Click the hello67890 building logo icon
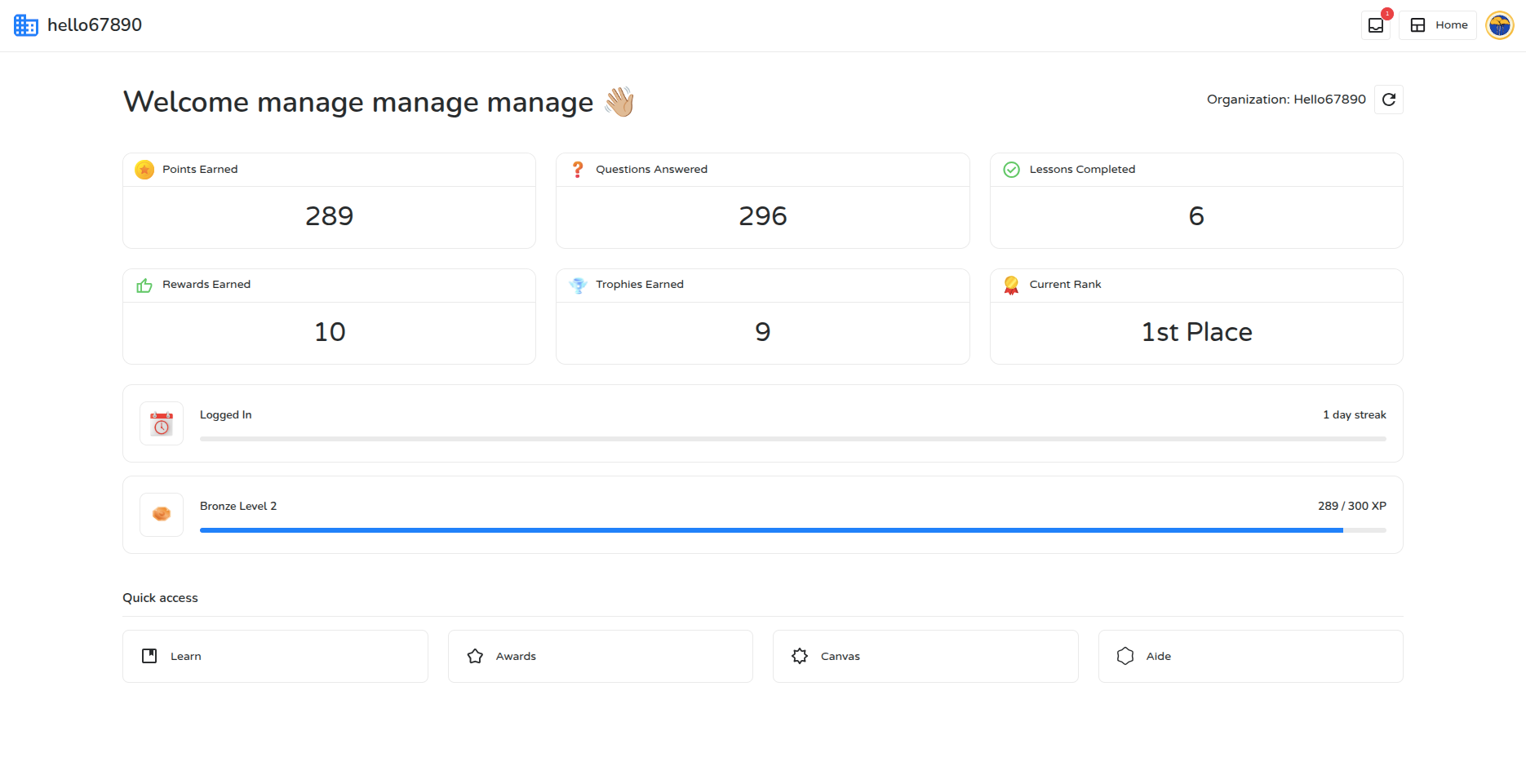The image size is (1526, 784). click(x=26, y=25)
